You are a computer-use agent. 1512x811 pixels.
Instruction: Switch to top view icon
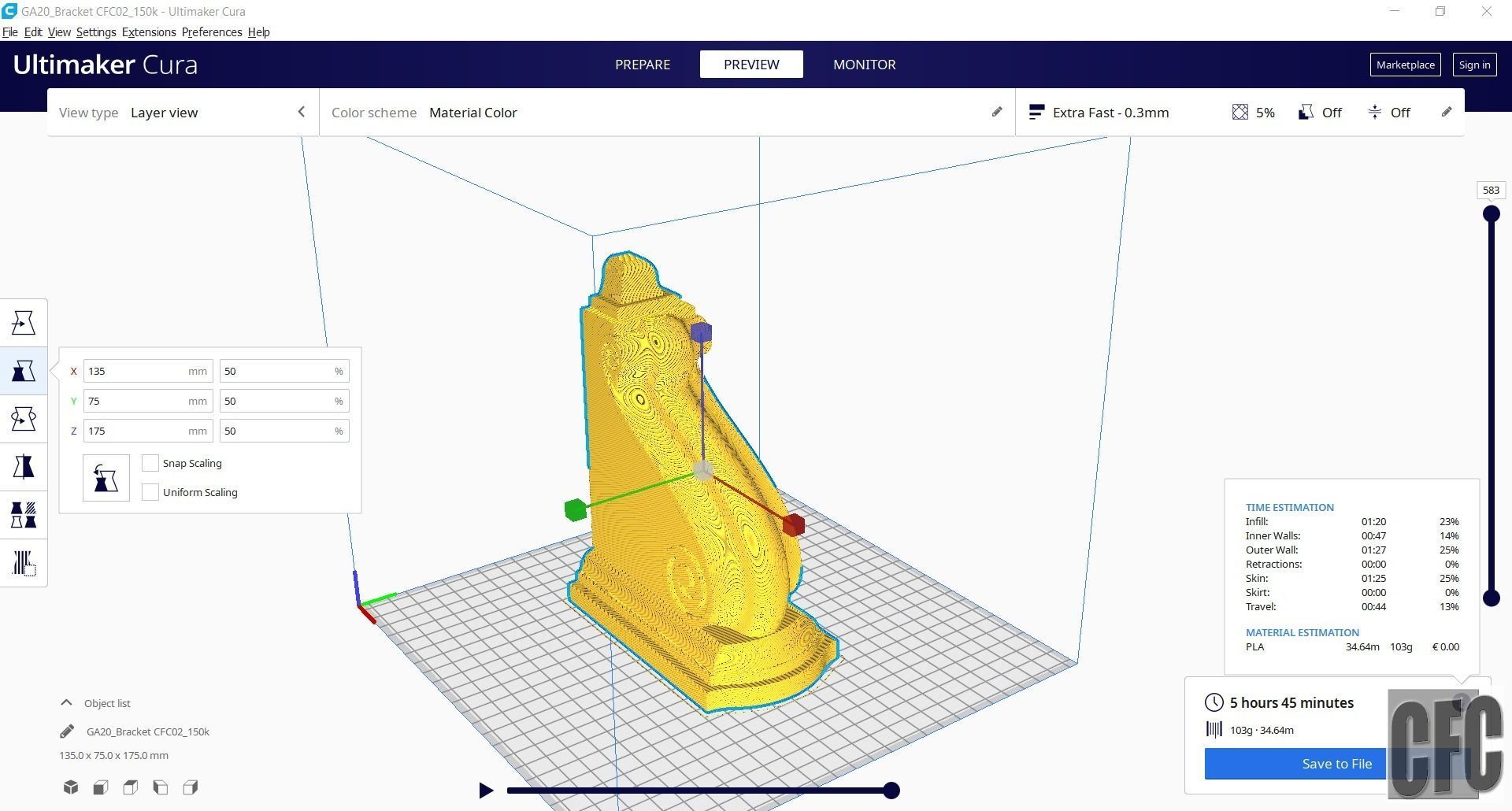[131, 787]
